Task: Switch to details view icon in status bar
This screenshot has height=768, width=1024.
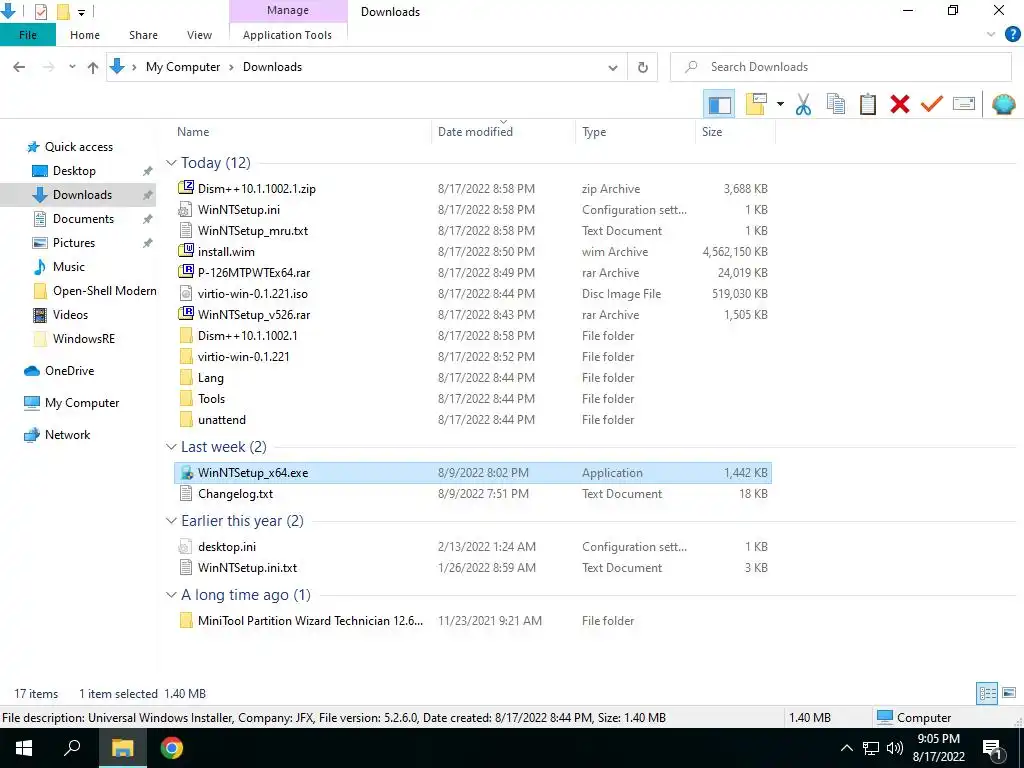Action: coord(987,694)
